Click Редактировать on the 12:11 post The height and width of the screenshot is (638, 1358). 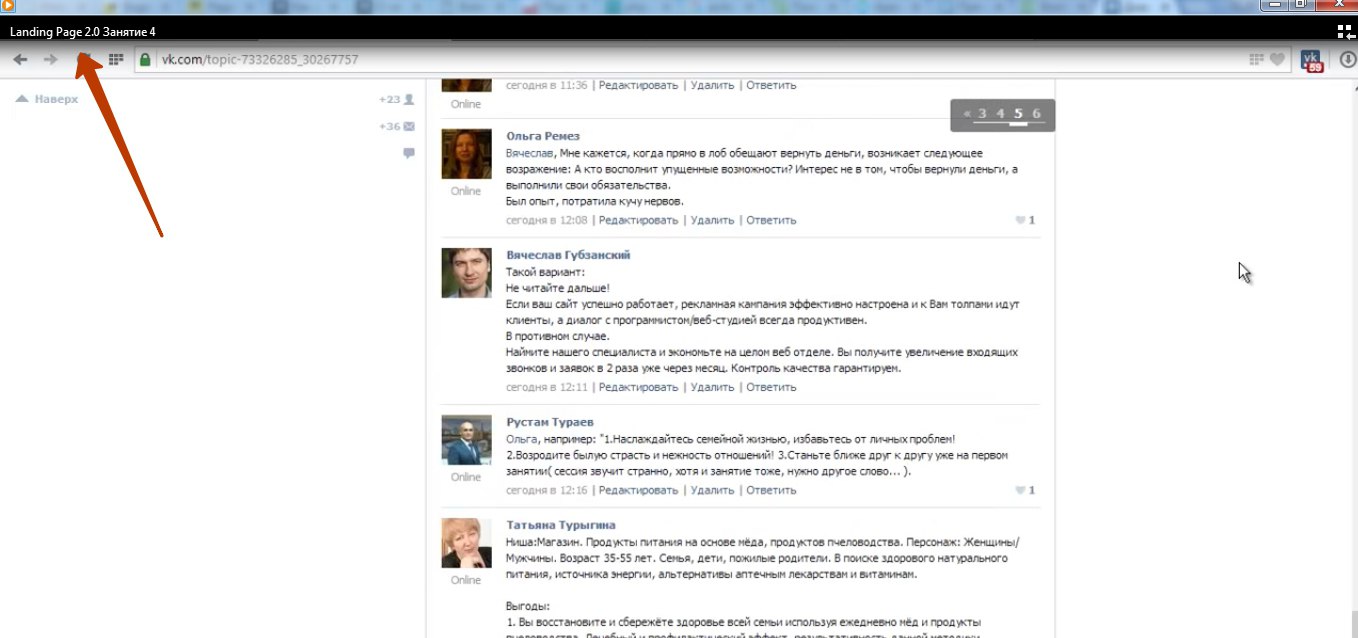(638, 387)
